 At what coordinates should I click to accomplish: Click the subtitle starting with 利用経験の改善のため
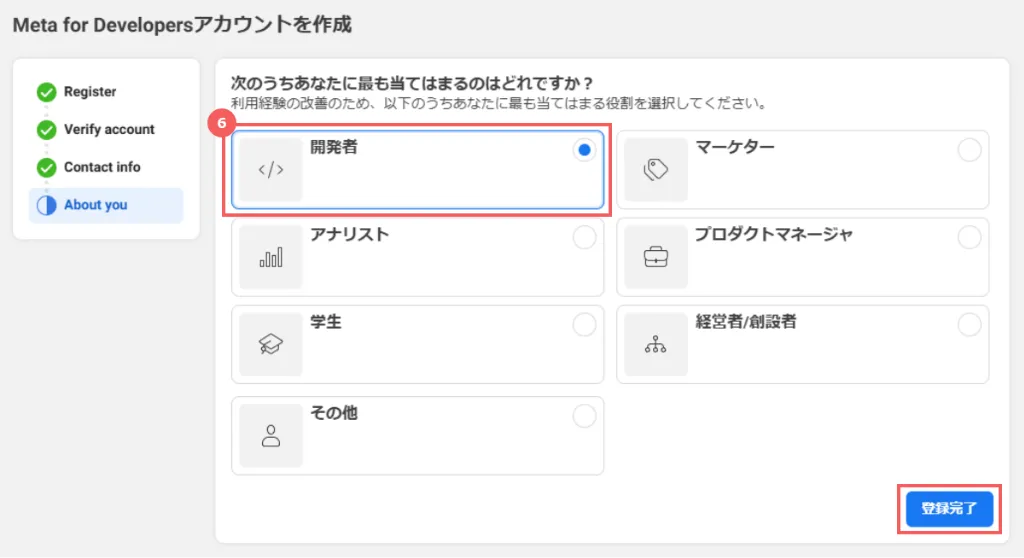pos(500,104)
